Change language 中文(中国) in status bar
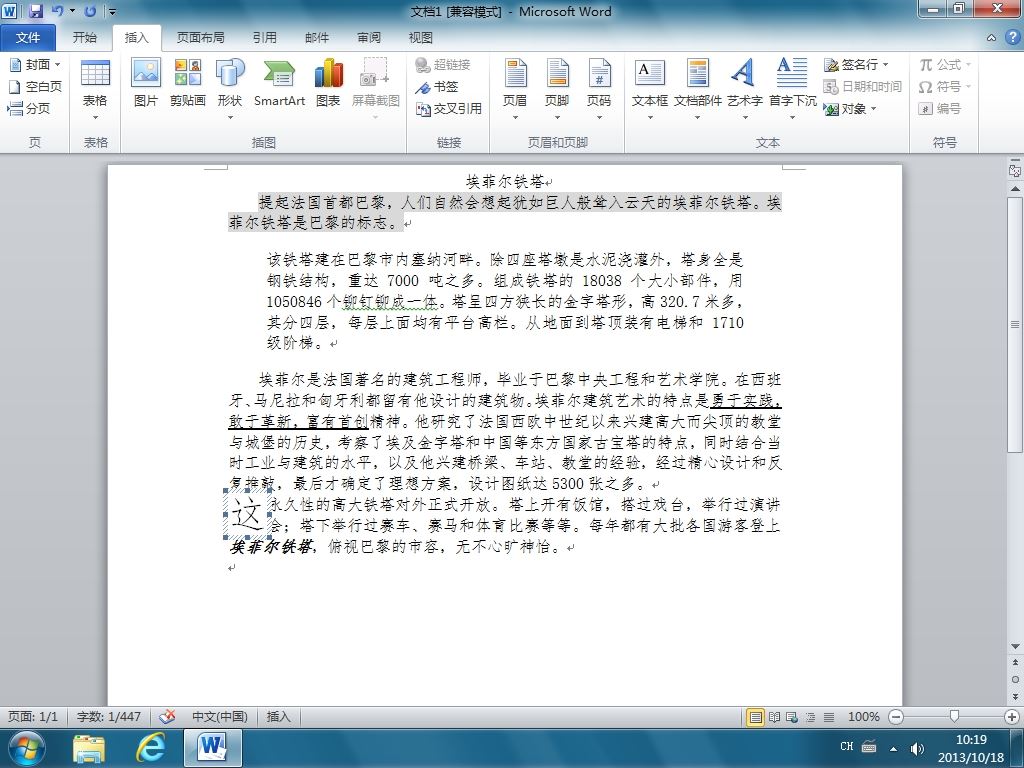Viewport: 1024px width, 768px height. (x=219, y=716)
